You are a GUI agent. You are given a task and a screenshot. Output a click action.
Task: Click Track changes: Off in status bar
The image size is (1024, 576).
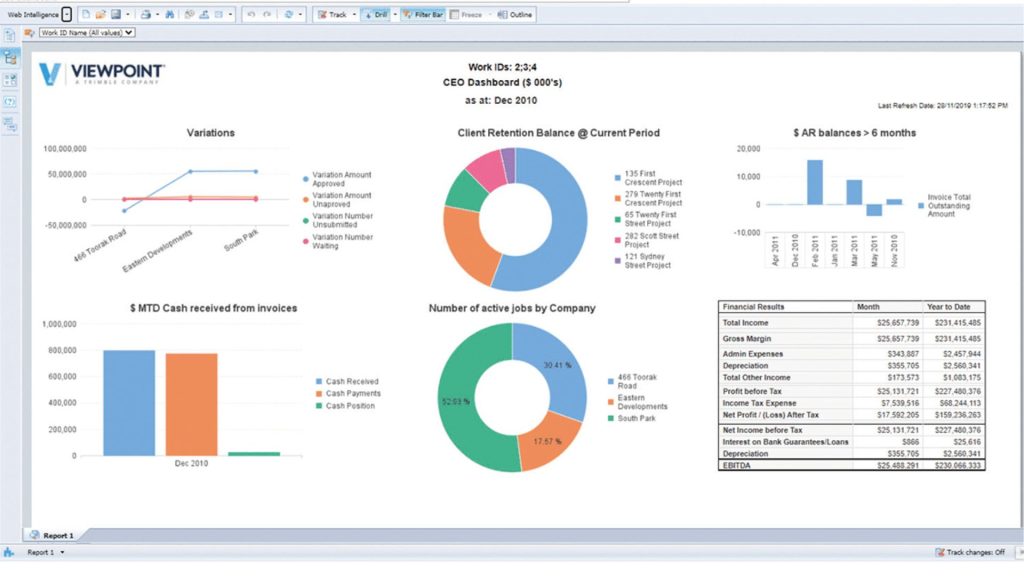[x=970, y=552]
